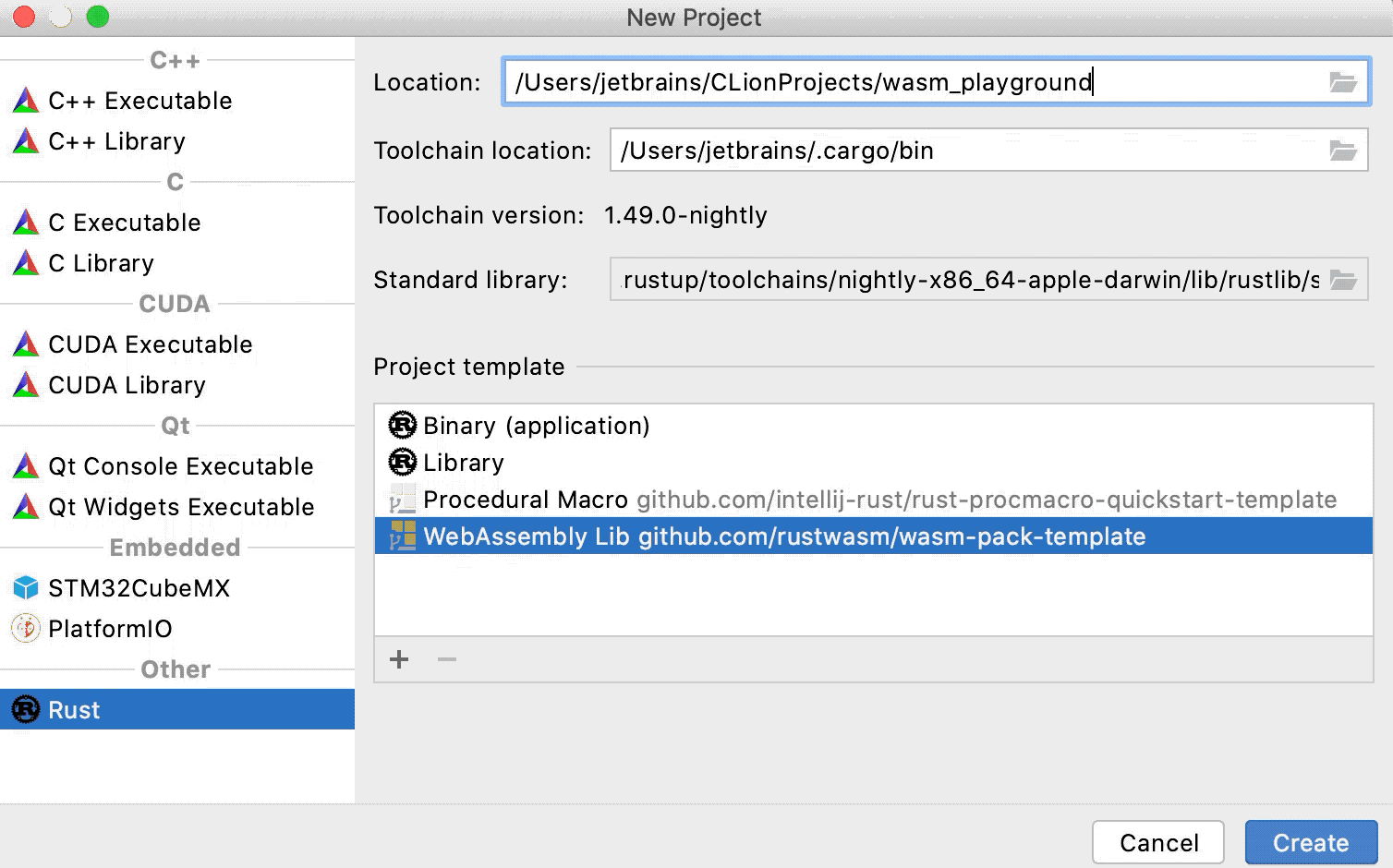
Task: Click the Qt Widgets Executable icon
Action: (26, 507)
